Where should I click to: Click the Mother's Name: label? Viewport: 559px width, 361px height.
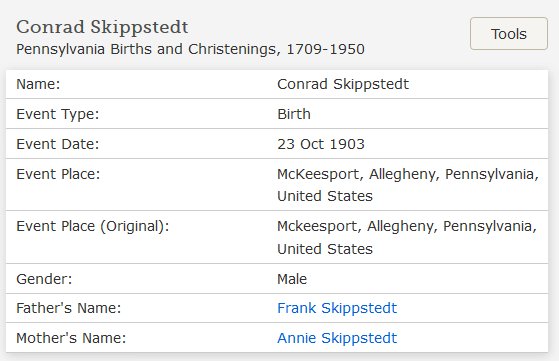coord(71,338)
